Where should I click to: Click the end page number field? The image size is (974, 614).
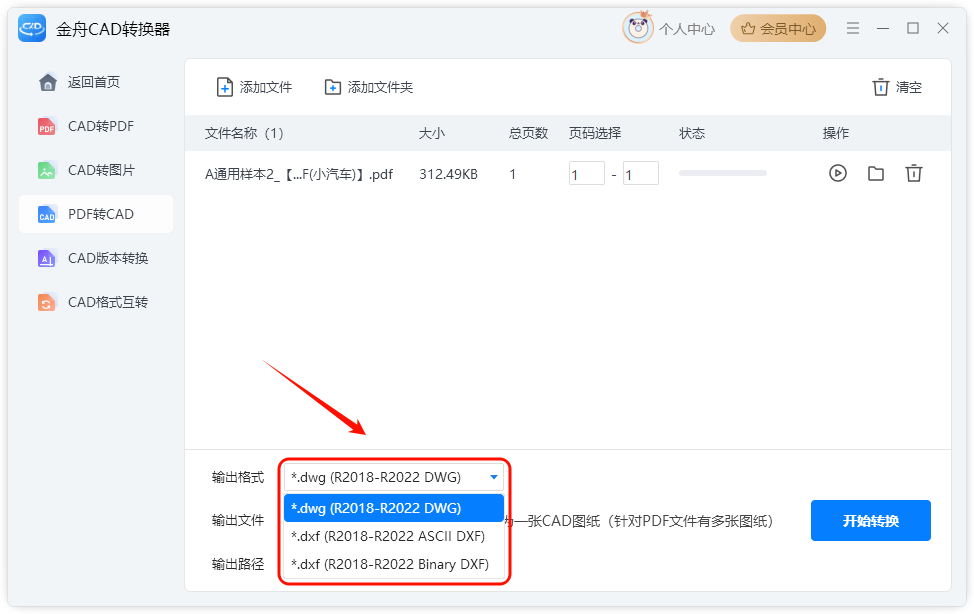point(640,173)
